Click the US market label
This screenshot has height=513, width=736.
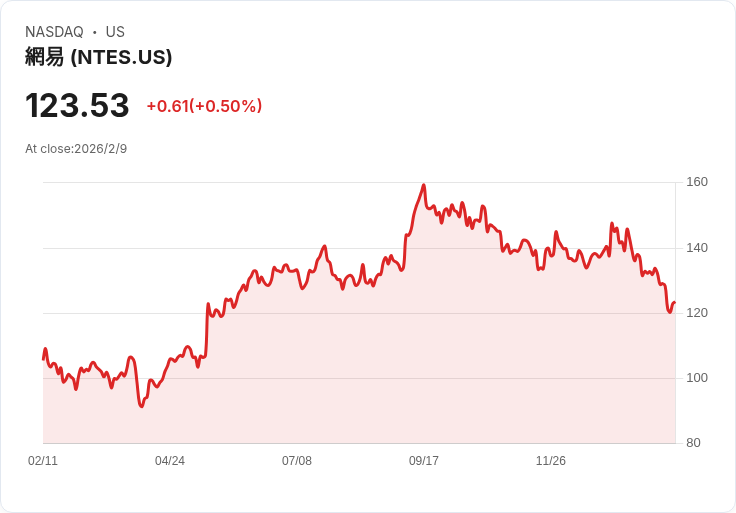(115, 32)
